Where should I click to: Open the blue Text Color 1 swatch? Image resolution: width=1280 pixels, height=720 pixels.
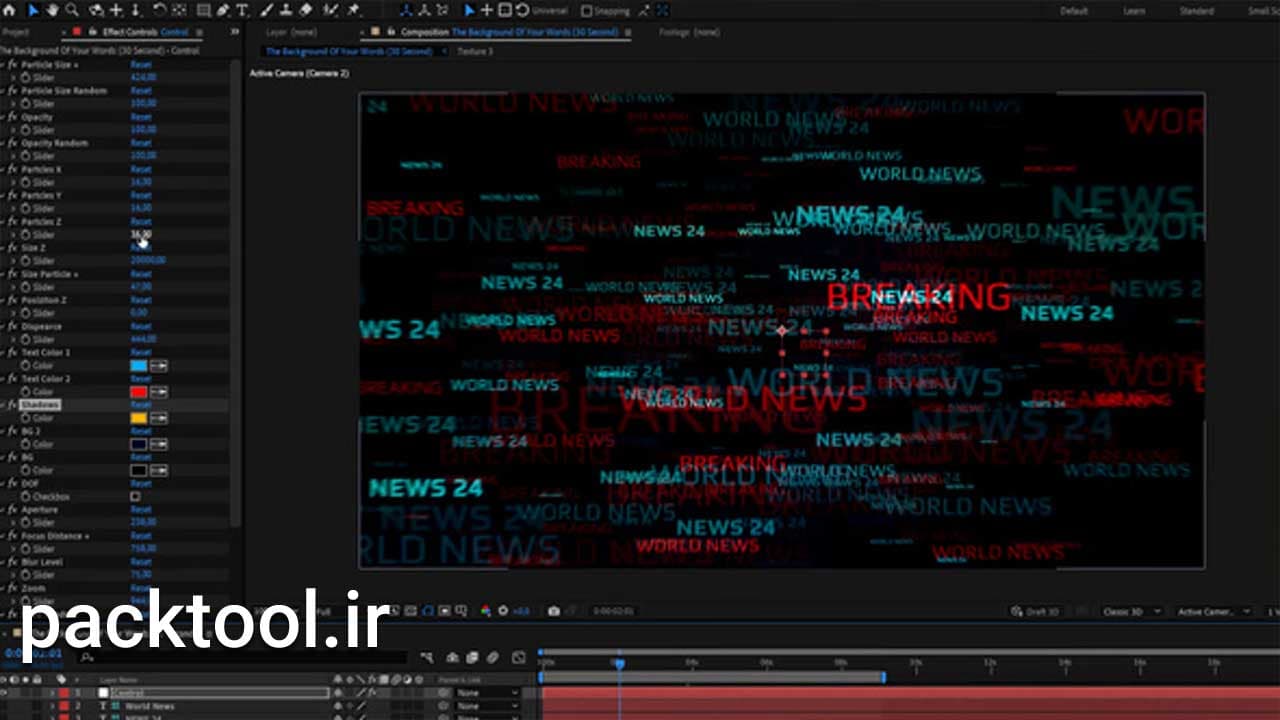pyautogui.click(x=139, y=366)
